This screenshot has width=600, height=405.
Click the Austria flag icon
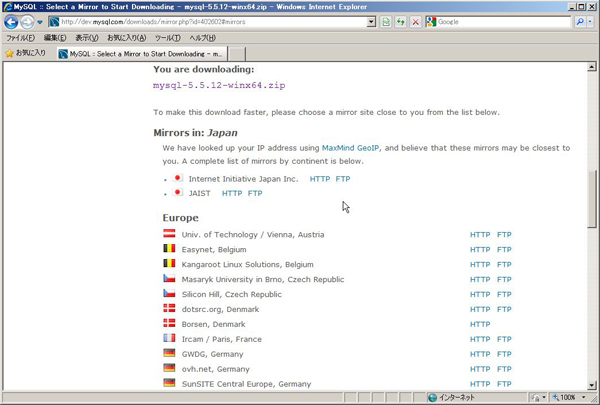[x=169, y=233]
